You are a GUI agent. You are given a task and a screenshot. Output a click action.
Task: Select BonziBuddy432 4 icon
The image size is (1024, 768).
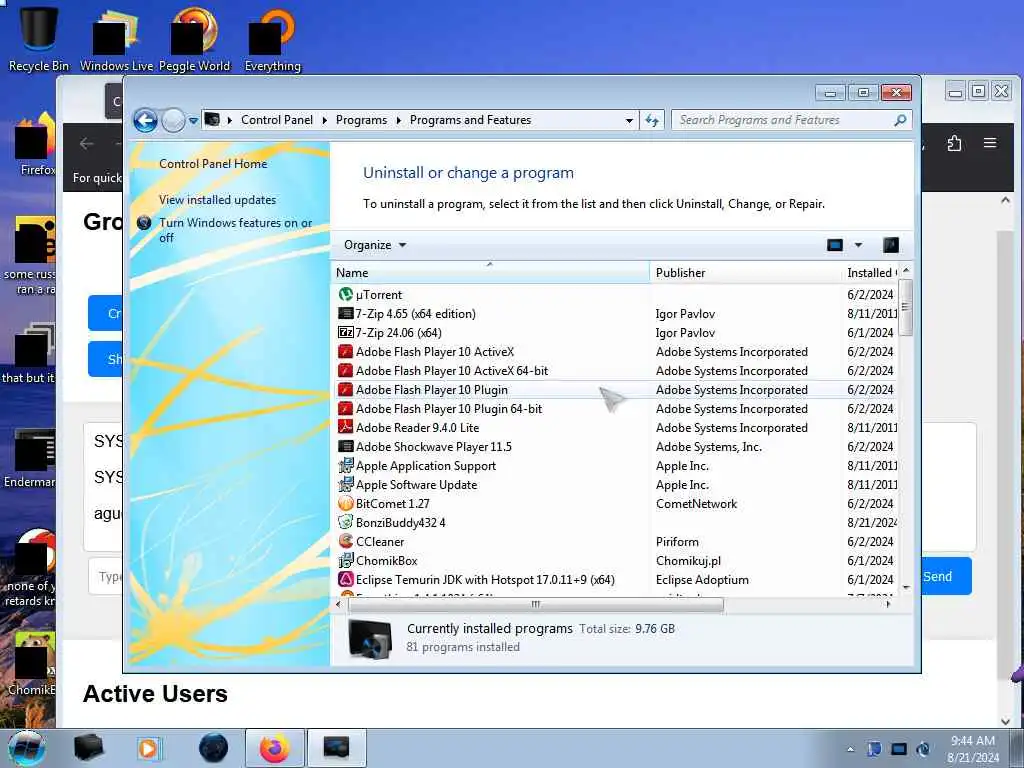point(345,522)
